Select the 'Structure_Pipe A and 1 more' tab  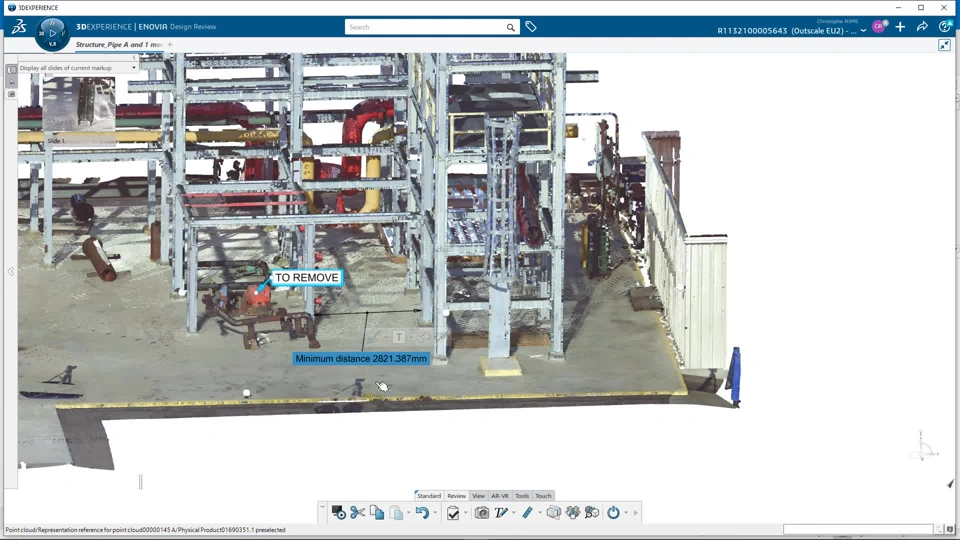tap(119, 45)
